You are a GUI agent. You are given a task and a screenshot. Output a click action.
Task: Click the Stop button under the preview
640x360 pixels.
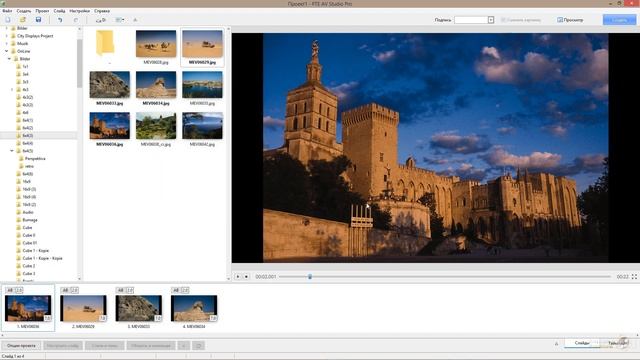coord(246,276)
